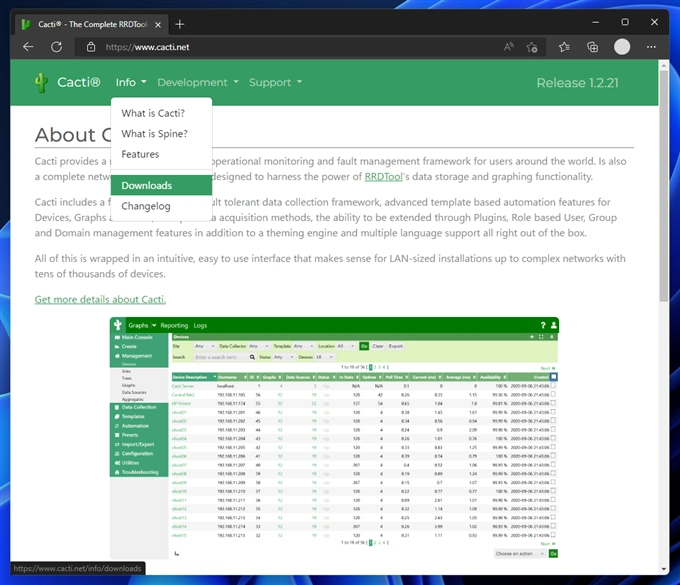Open Get more details about Cacti link
Viewport: 680px width, 585px height.
pos(100,299)
